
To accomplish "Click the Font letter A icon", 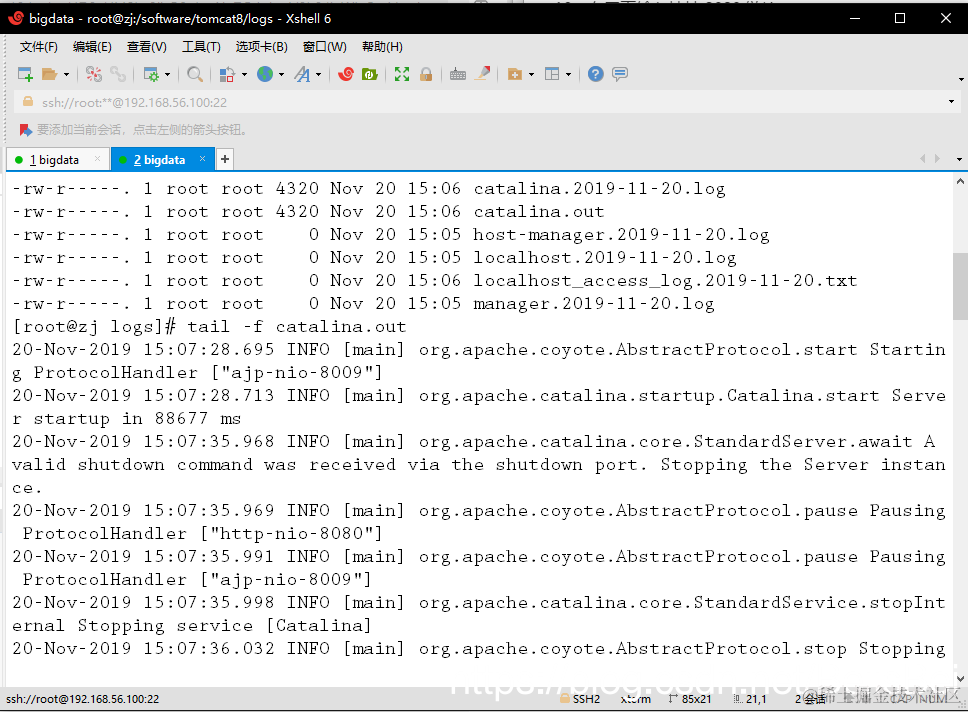I will click(x=302, y=74).
